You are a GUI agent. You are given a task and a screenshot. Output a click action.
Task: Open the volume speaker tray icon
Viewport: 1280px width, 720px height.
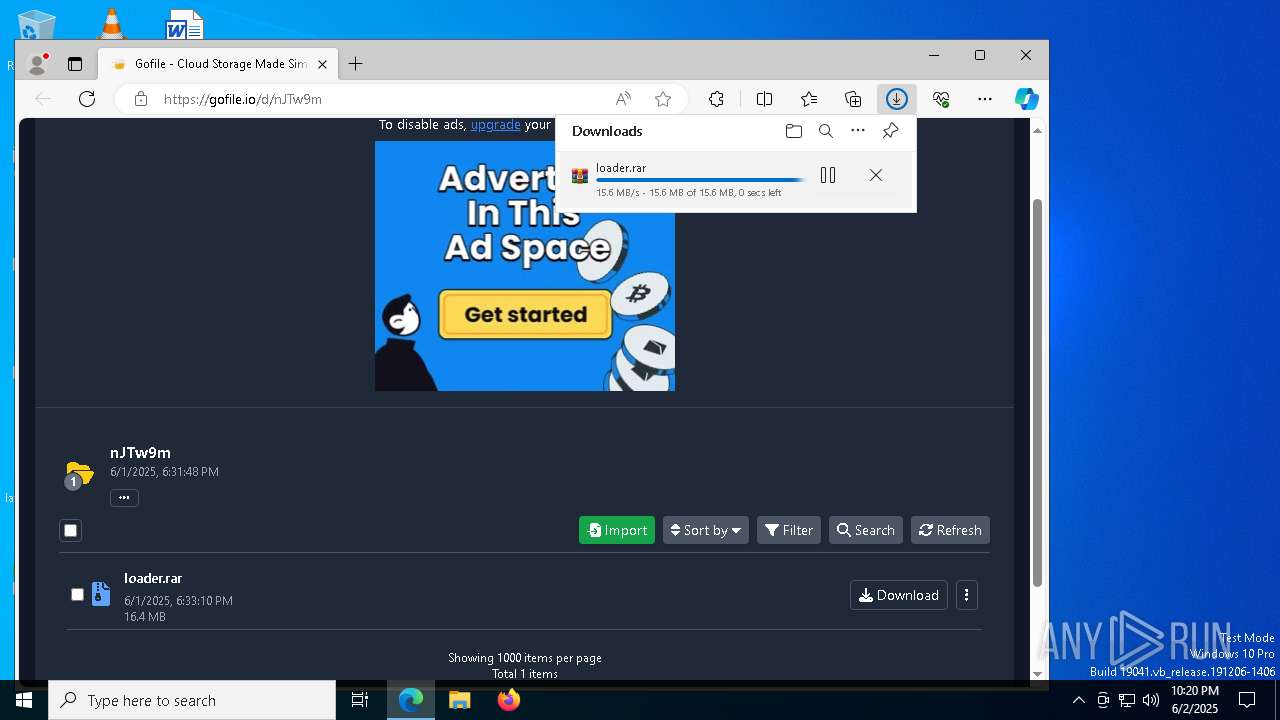click(1151, 700)
